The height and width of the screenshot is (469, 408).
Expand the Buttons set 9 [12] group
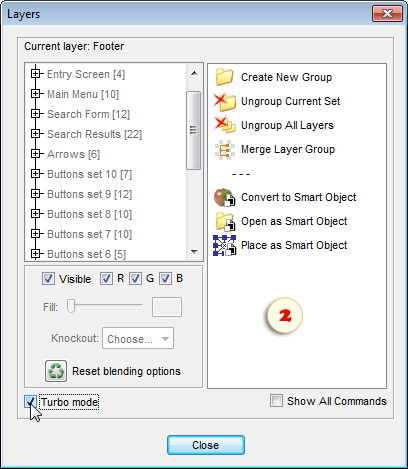(x=35, y=194)
